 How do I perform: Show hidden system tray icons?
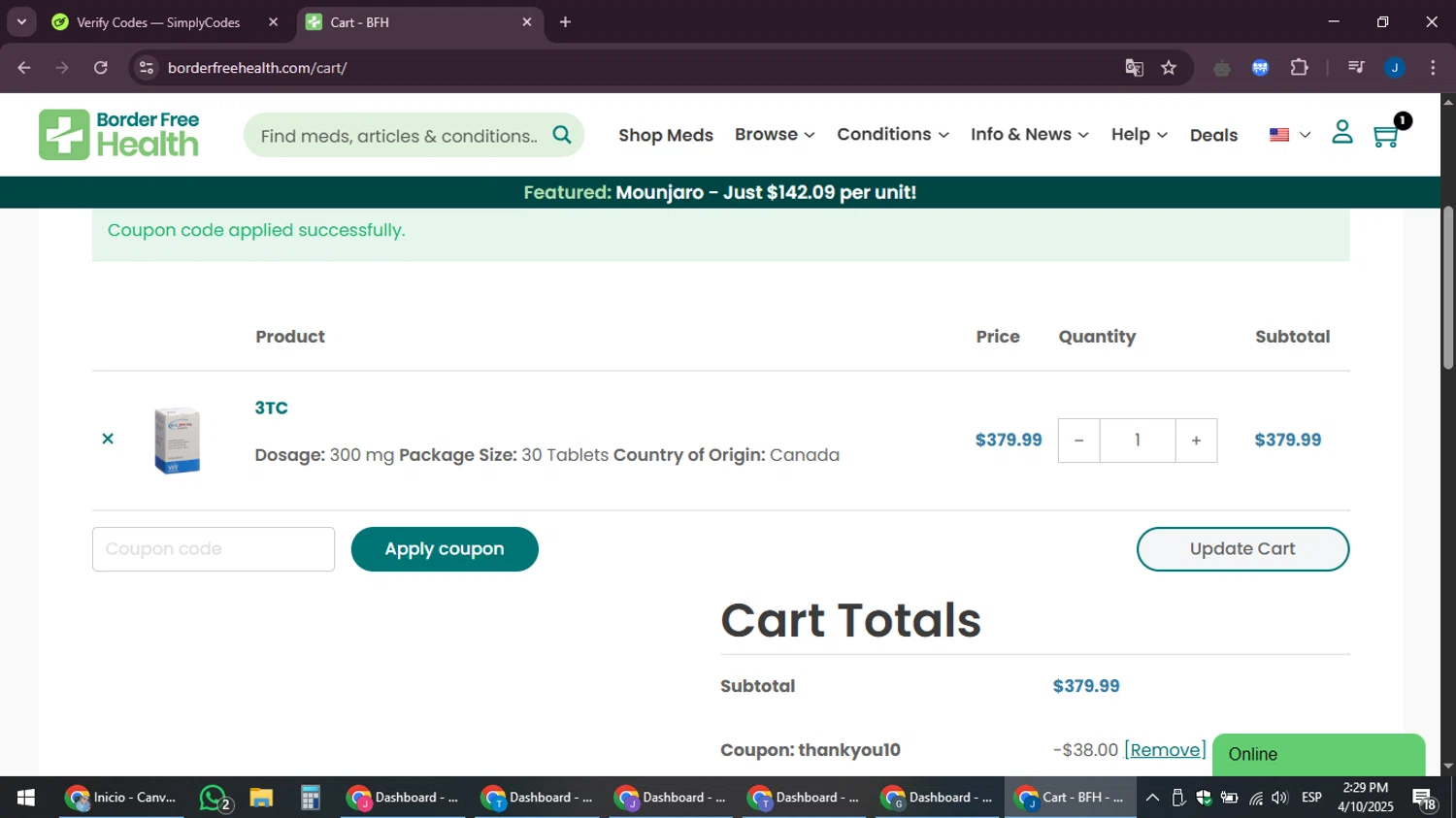coord(1152,798)
